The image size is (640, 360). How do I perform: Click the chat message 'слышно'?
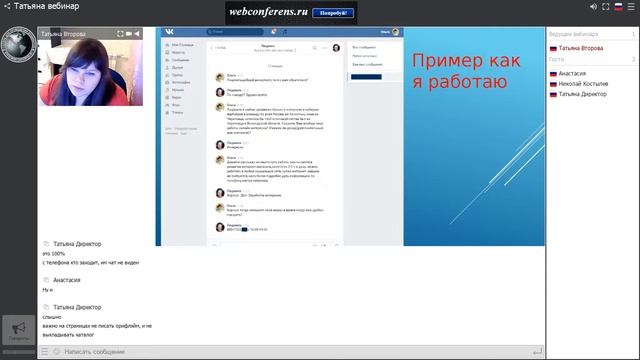coord(52,317)
